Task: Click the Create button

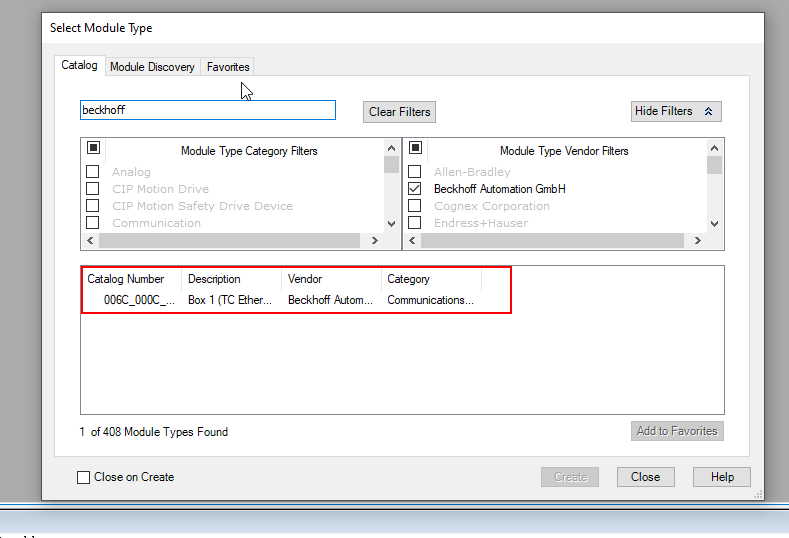Action: click(570, 477)
